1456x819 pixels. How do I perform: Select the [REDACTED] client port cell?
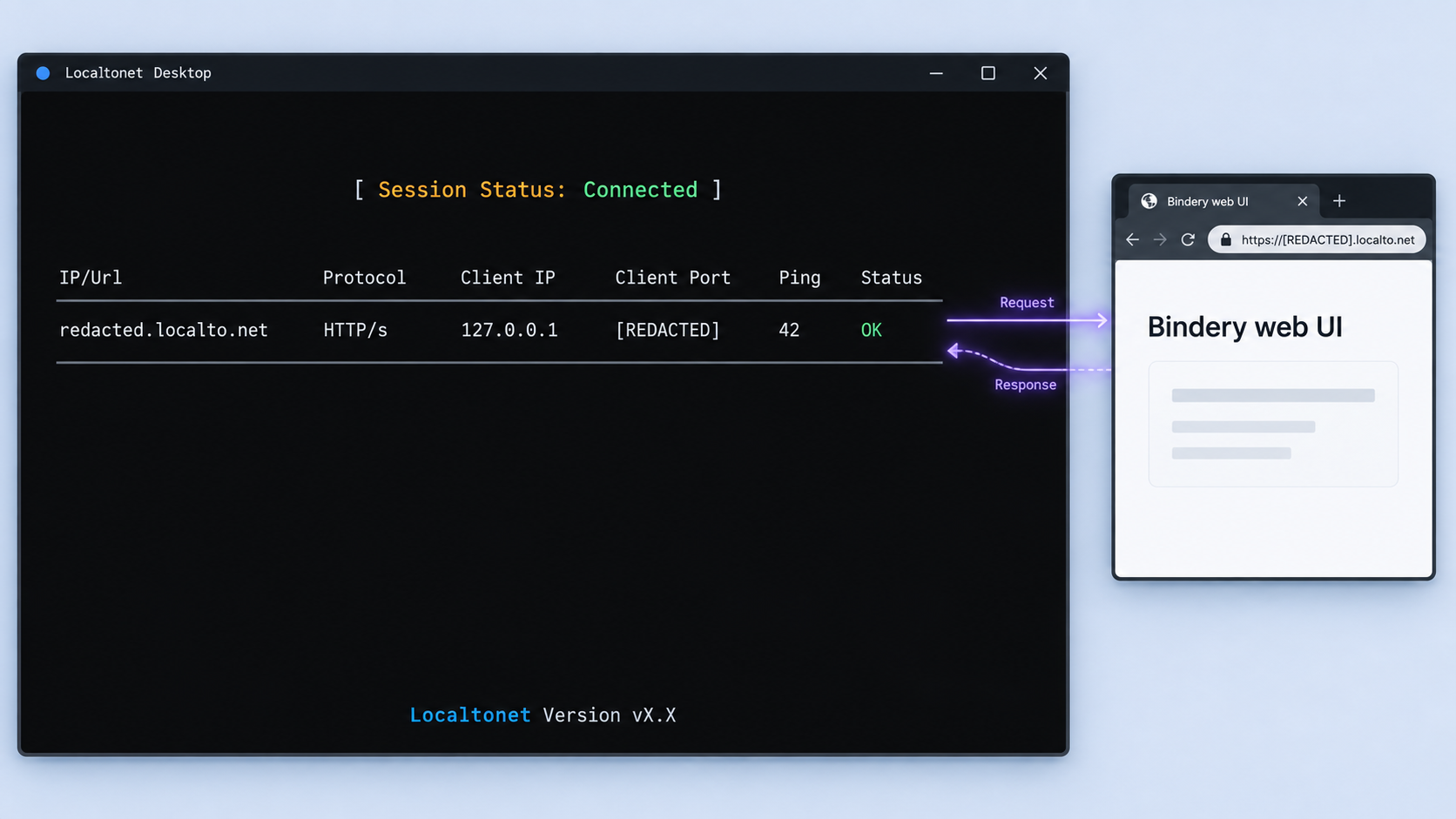(x=668, y=330)
